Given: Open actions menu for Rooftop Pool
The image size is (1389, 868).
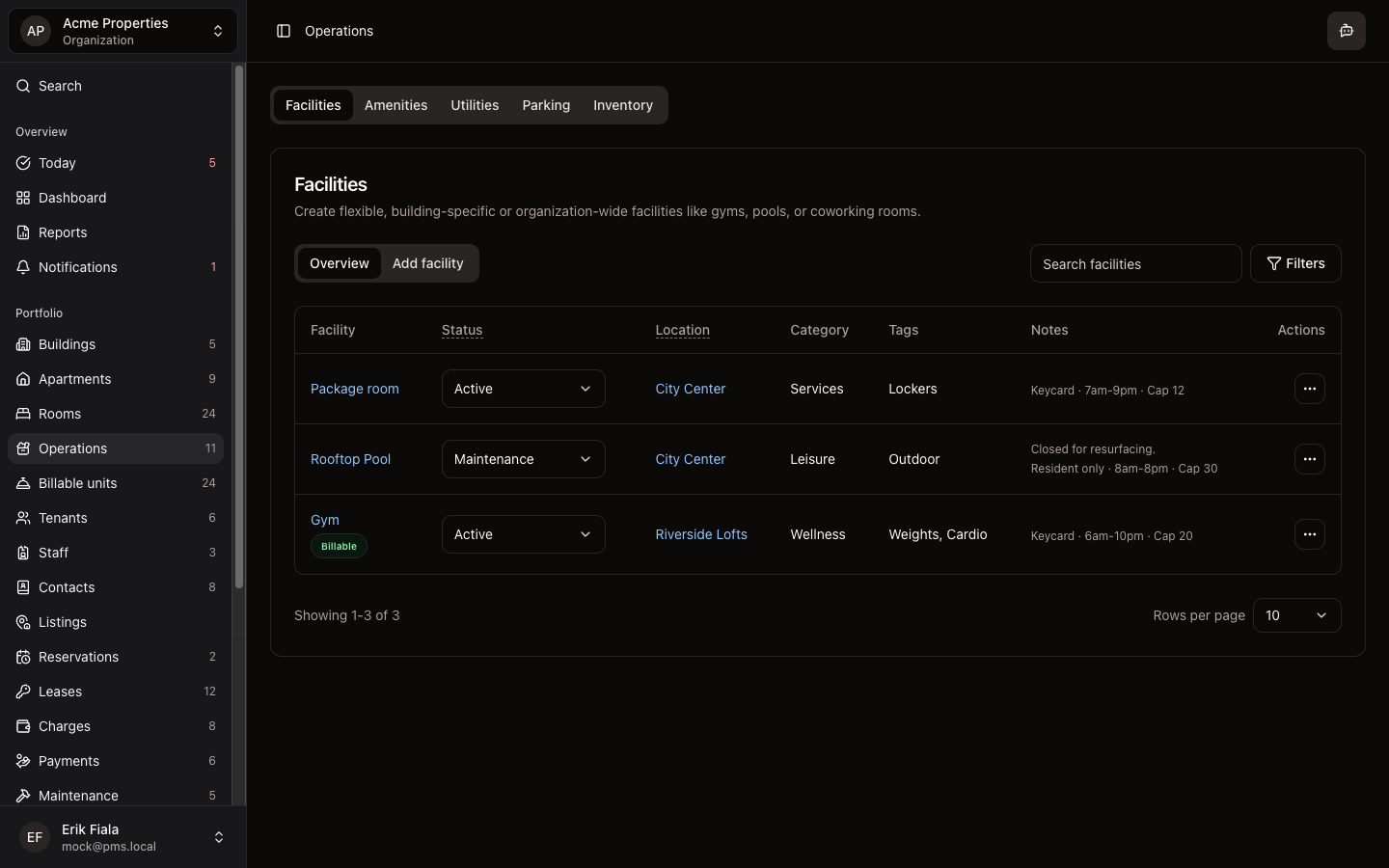Looking at the screenshot, I should (1309, 459).
